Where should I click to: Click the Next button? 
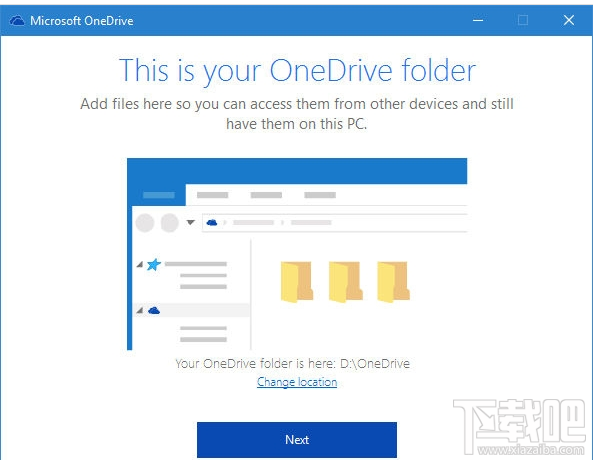[297, 440]
